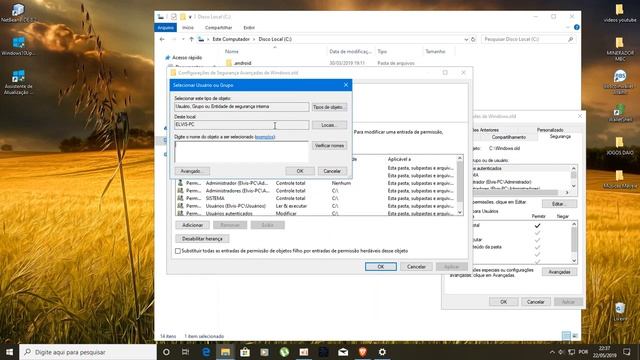The height and width of the screenshot is (360, 640).
Task: Open Explorer help question mark icon
Action: point(576,27)
